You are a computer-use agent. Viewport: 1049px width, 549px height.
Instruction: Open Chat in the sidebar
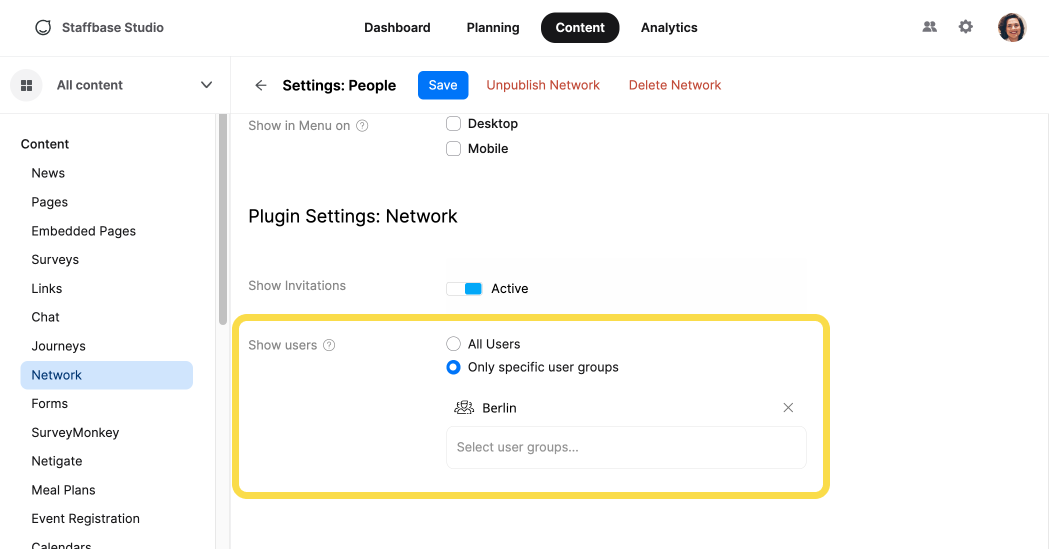pos(45,317)
